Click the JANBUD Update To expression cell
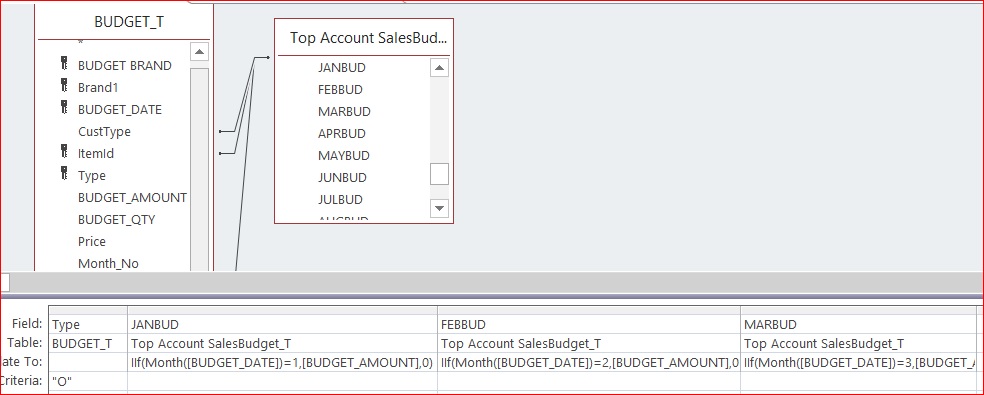 point(282,362)
